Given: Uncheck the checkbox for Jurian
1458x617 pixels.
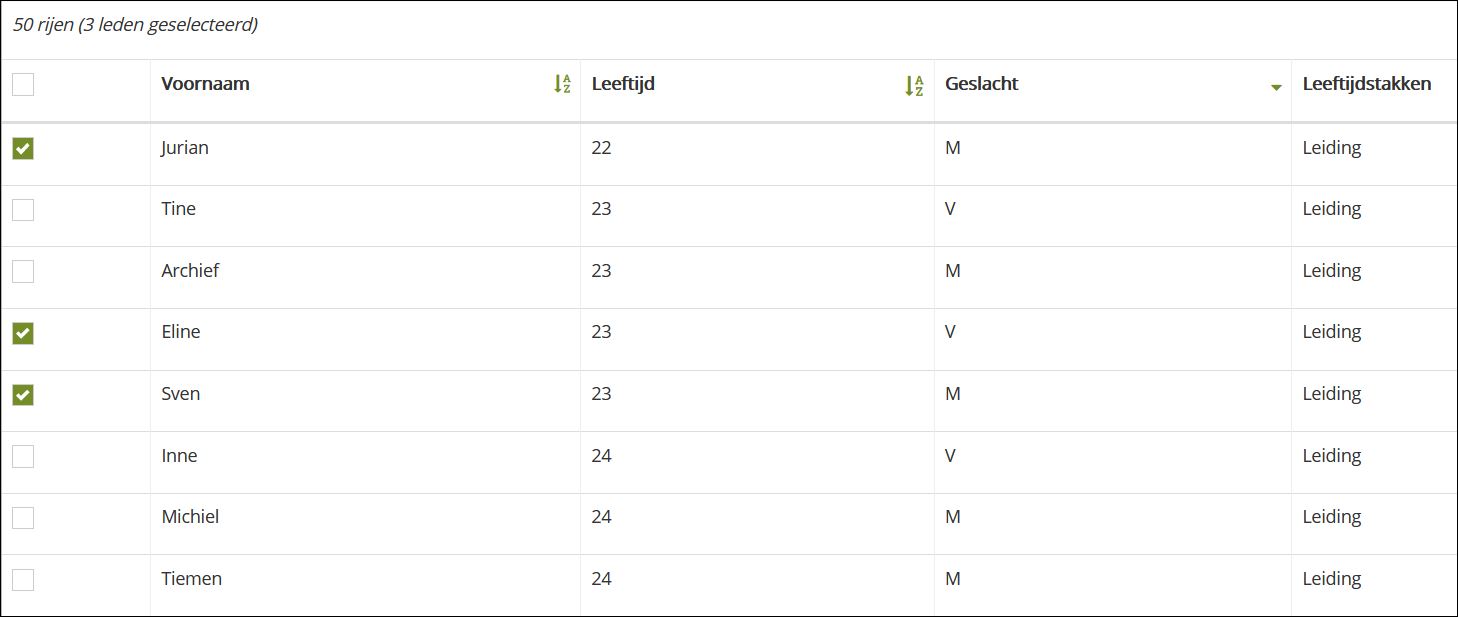Looking at the screenshot, I should [23, 149].
